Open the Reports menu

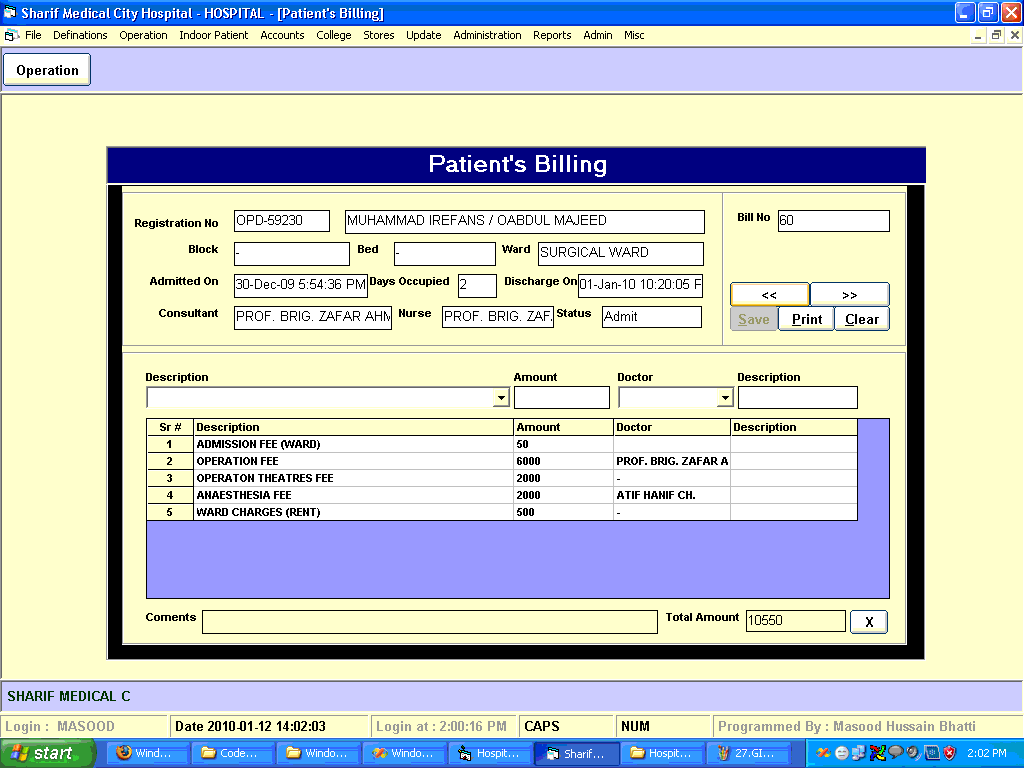pyautogui.click(x=552, y=35)
